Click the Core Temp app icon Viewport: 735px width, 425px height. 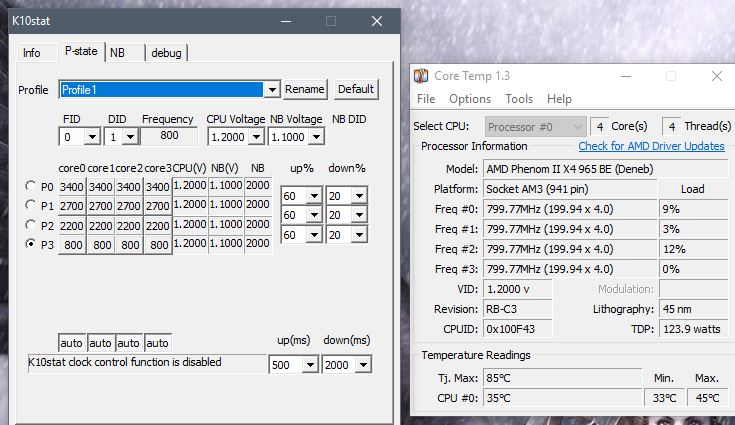(421, 75)
